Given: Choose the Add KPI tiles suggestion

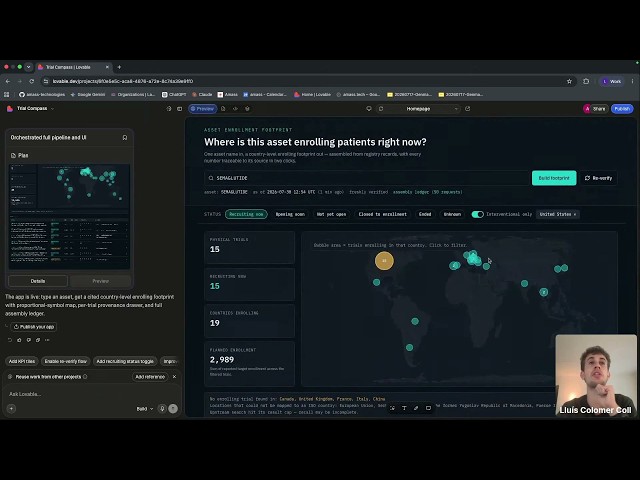Looking at the screenshot, I should pos(22,361).
